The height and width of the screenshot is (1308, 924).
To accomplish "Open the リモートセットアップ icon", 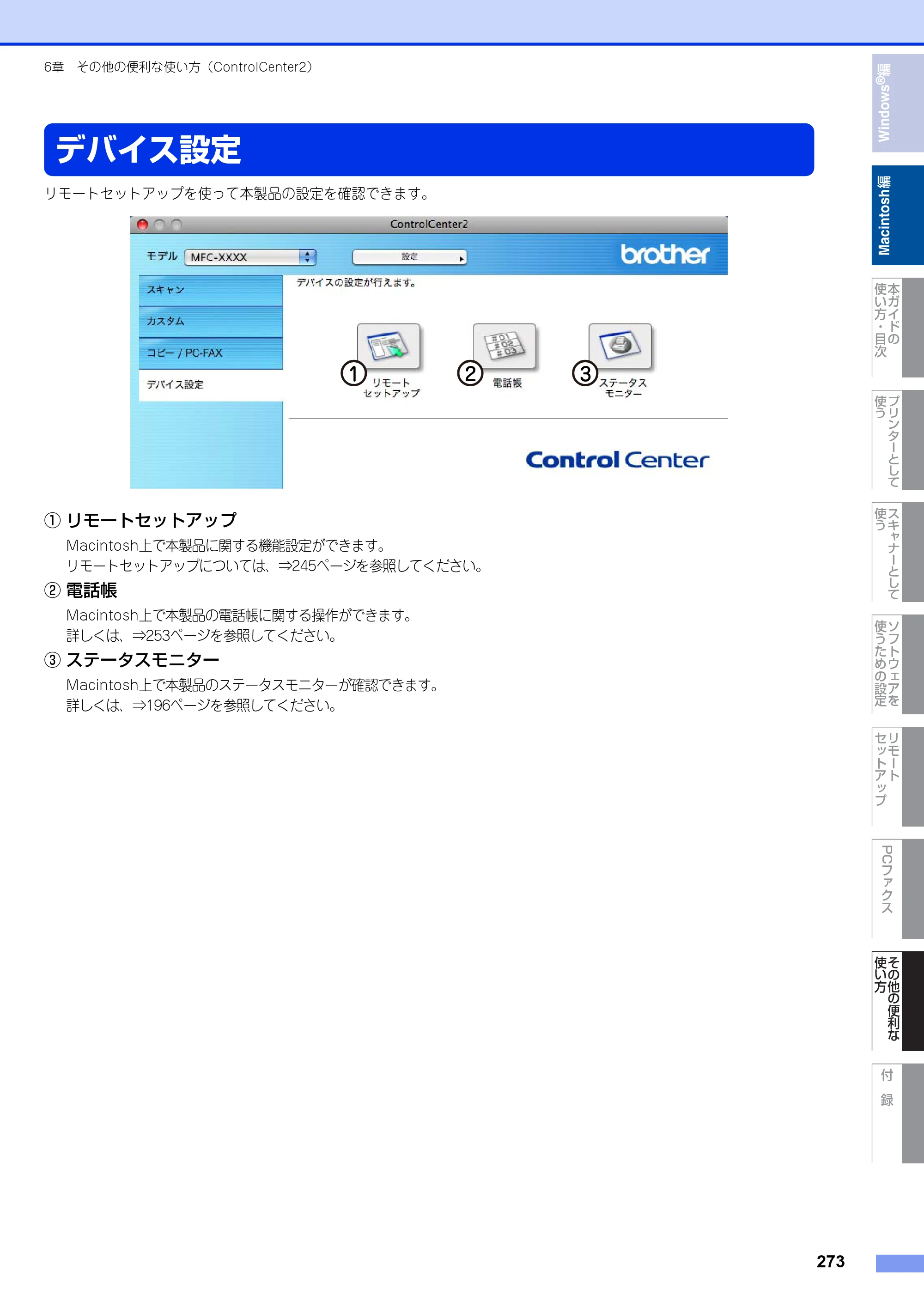I will coord(389,346).
